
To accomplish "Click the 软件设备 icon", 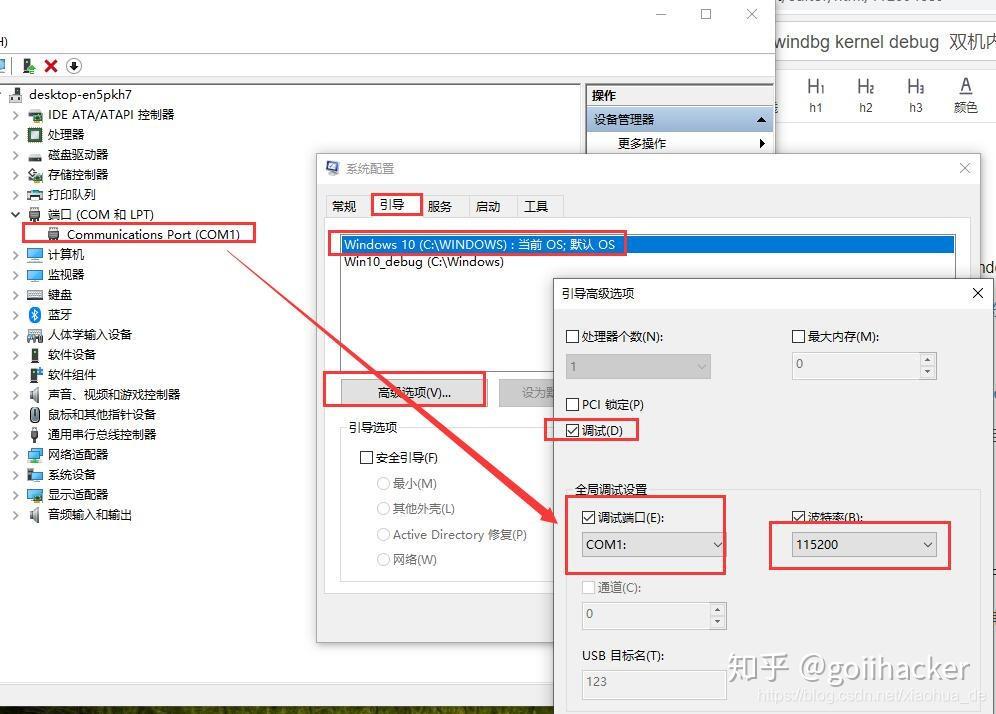I will [x=35, y=355].
